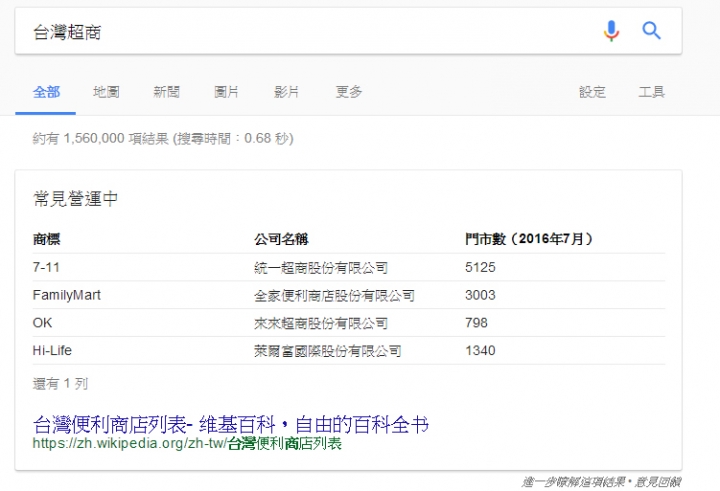
Task: Submit search with magnifying glass icon
Action: click(651, 31)
